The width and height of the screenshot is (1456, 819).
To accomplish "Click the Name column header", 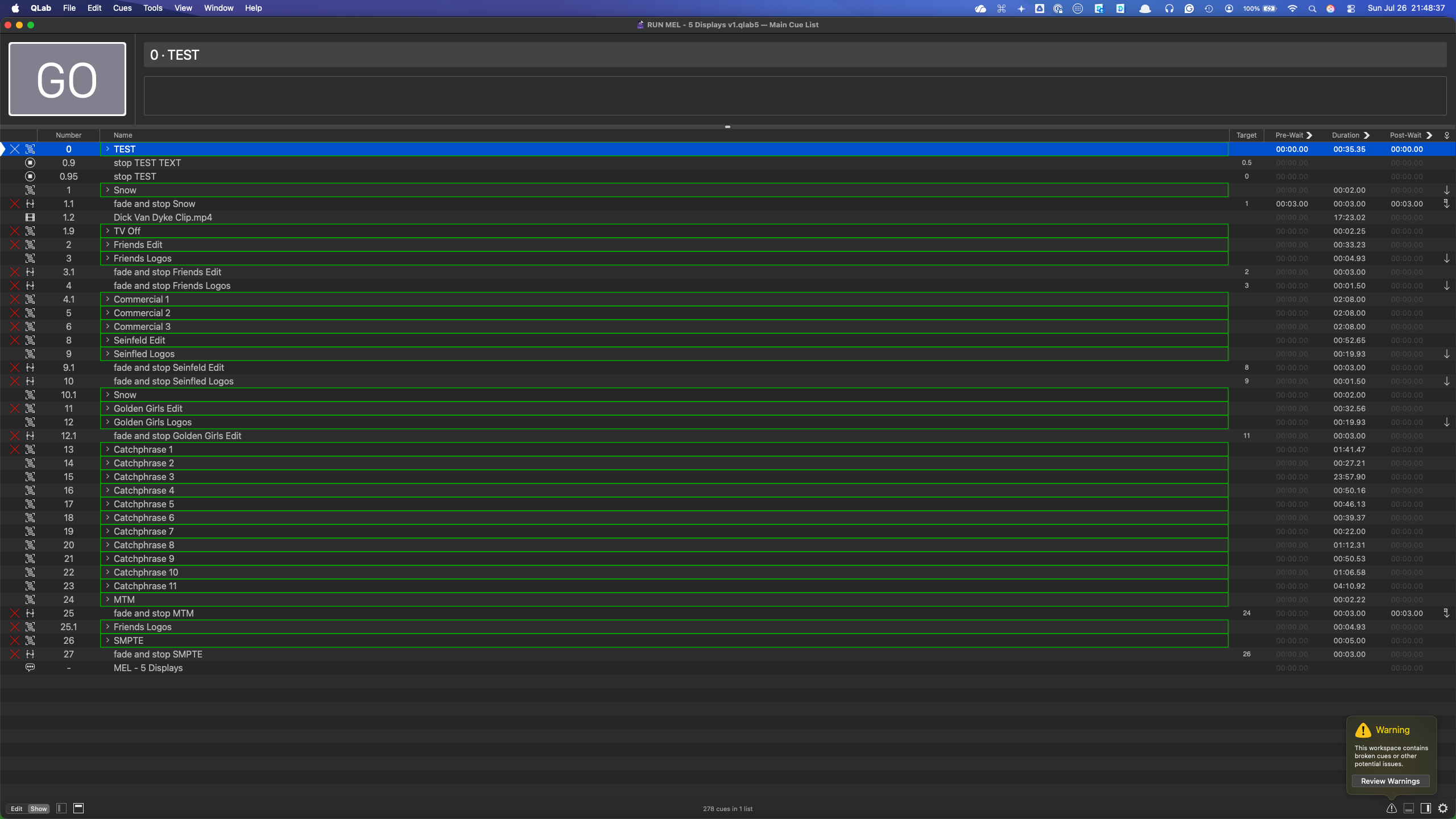I will (664, 135).
